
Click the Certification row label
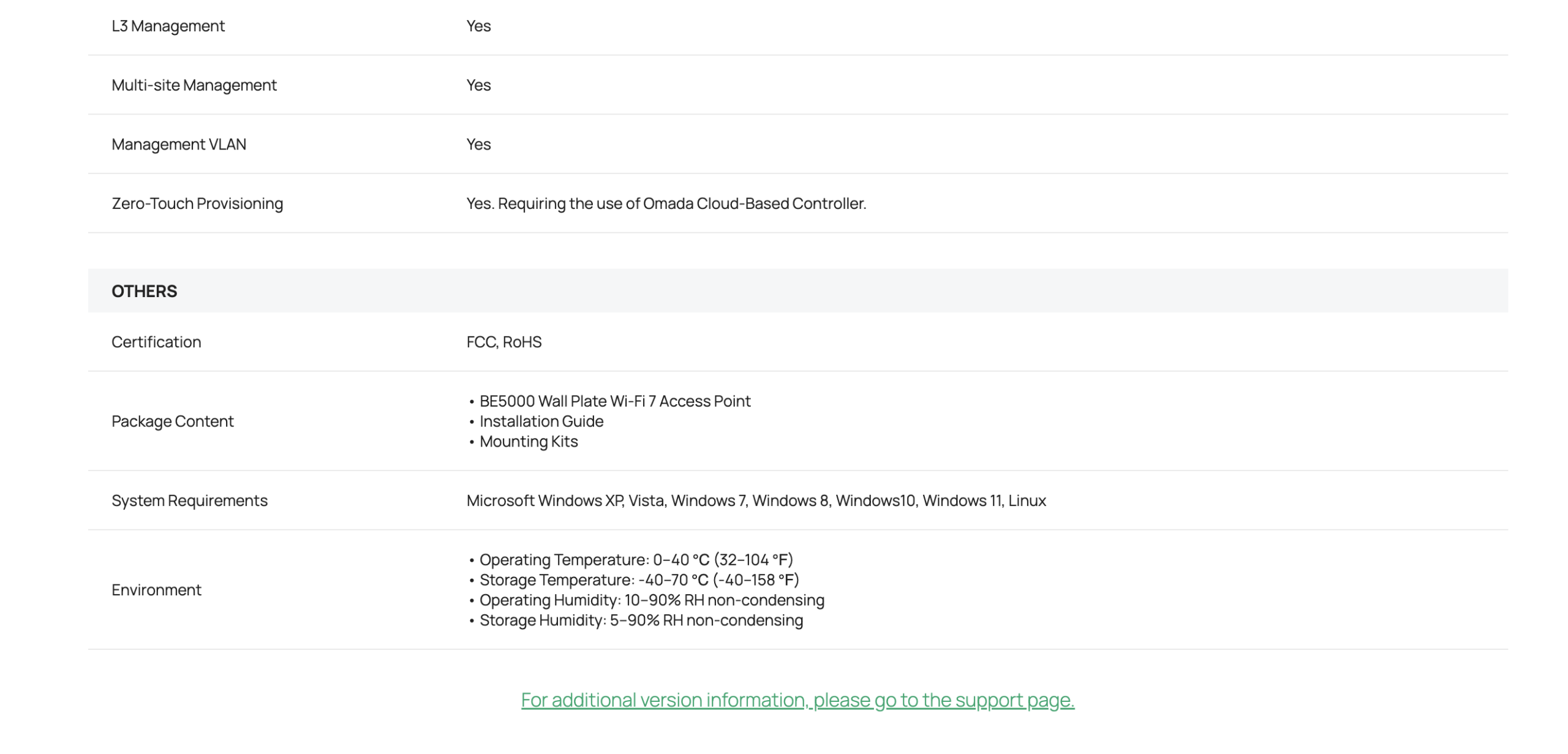(x=156, y=342)
